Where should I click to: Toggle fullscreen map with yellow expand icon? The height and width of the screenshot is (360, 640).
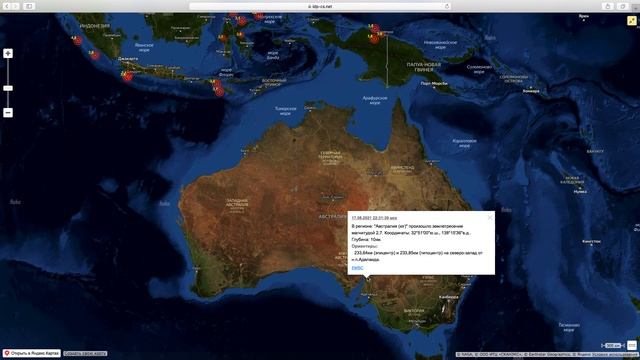coord(632,20)
